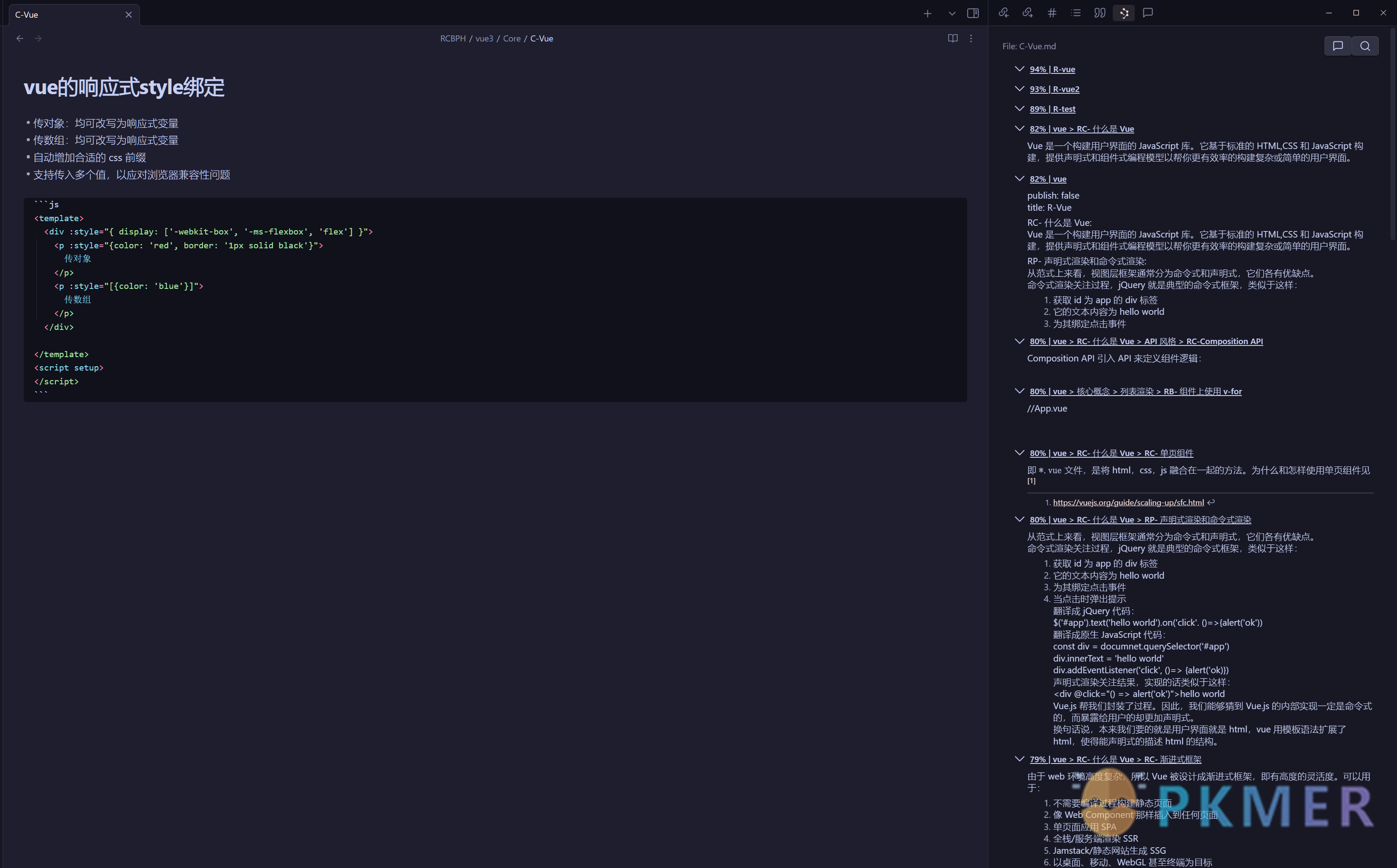Click the vue3 breadcrumb folder
The height and width of the screenshot is (868, 1397).
pyautogui.click(x=484, y=38)
